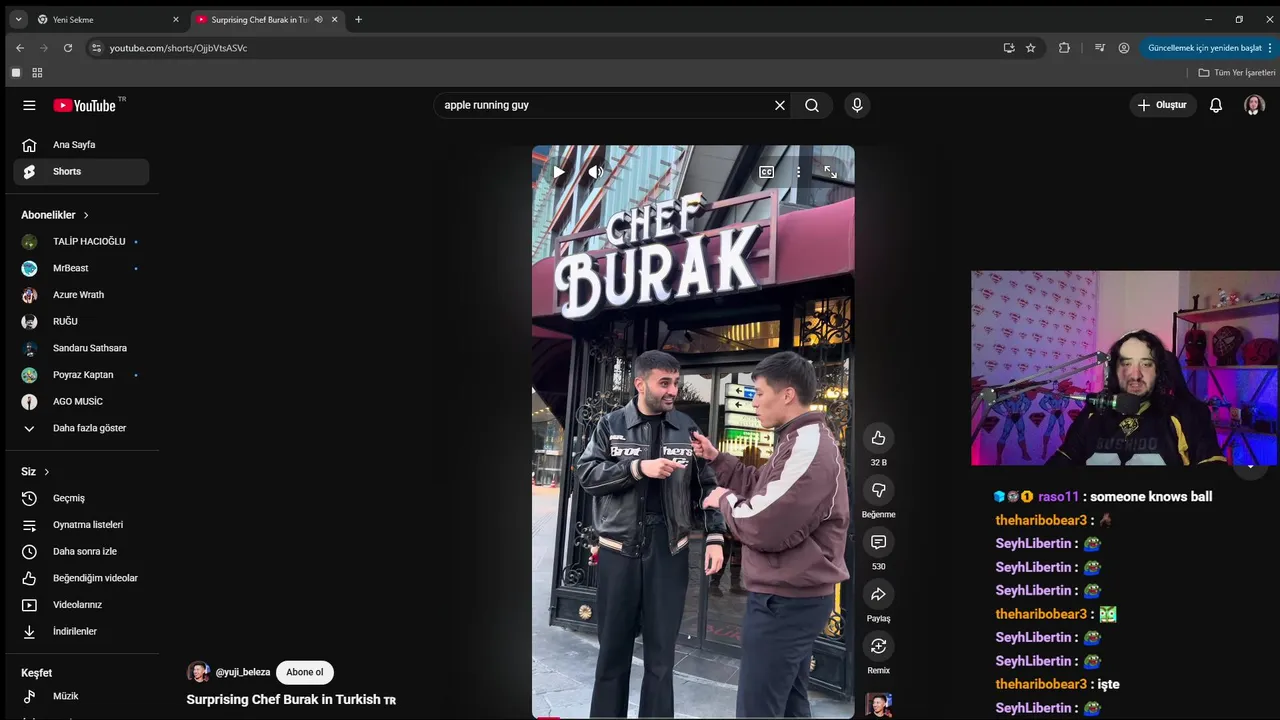Open the browser extensions puzzle icon
Screen dimensions: 1280x720
1064,48
